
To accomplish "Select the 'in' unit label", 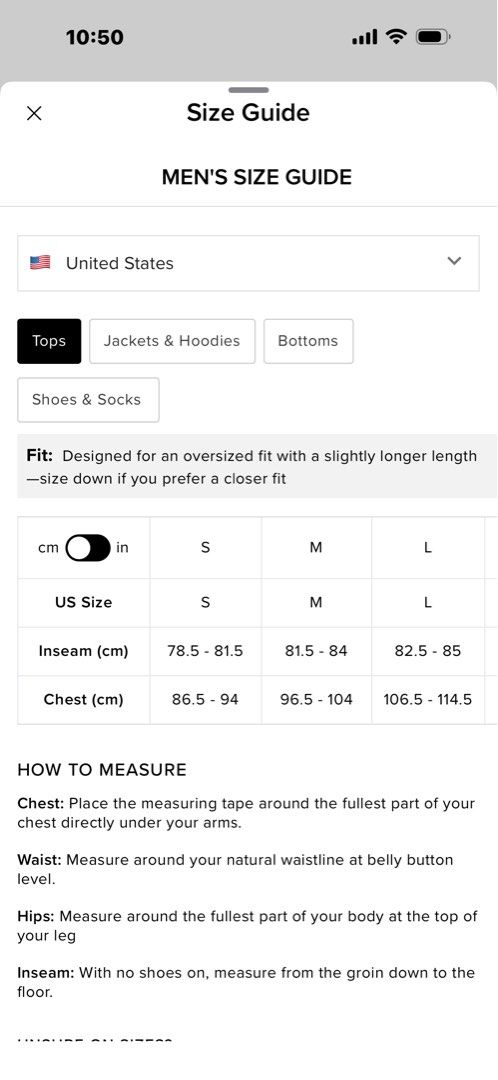I will [122, 548].
